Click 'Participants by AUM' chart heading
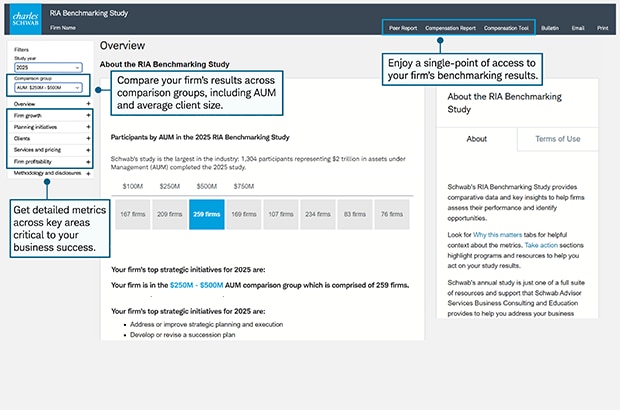Screen dimensions: 620x410 tap(200, 137)
